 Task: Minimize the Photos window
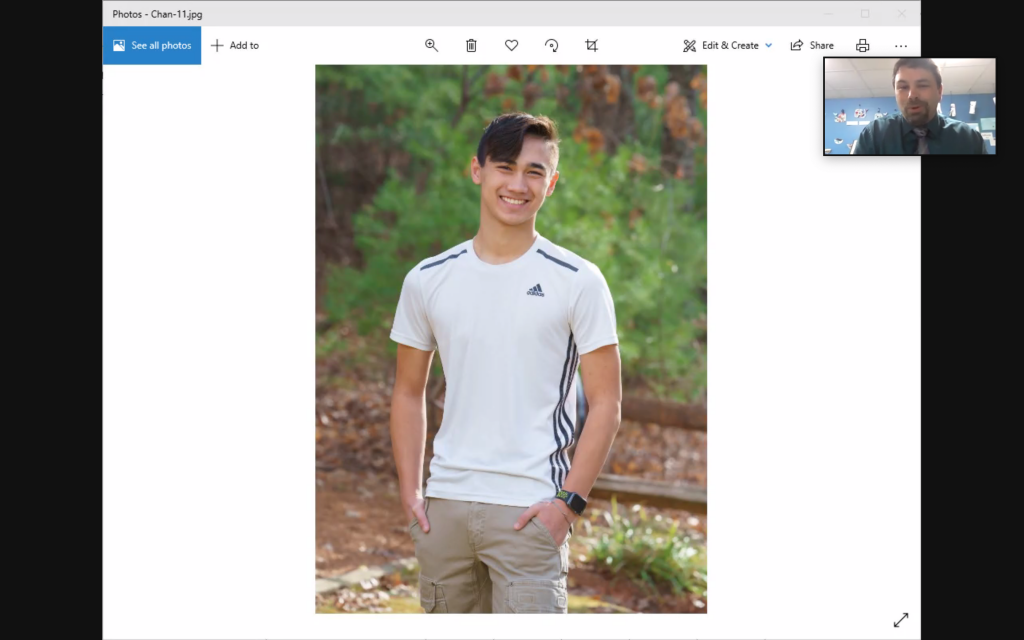[828, 14]
